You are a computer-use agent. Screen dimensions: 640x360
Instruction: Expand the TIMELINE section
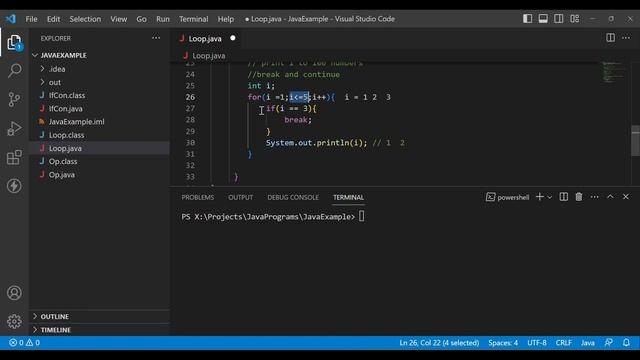(99, 329)
